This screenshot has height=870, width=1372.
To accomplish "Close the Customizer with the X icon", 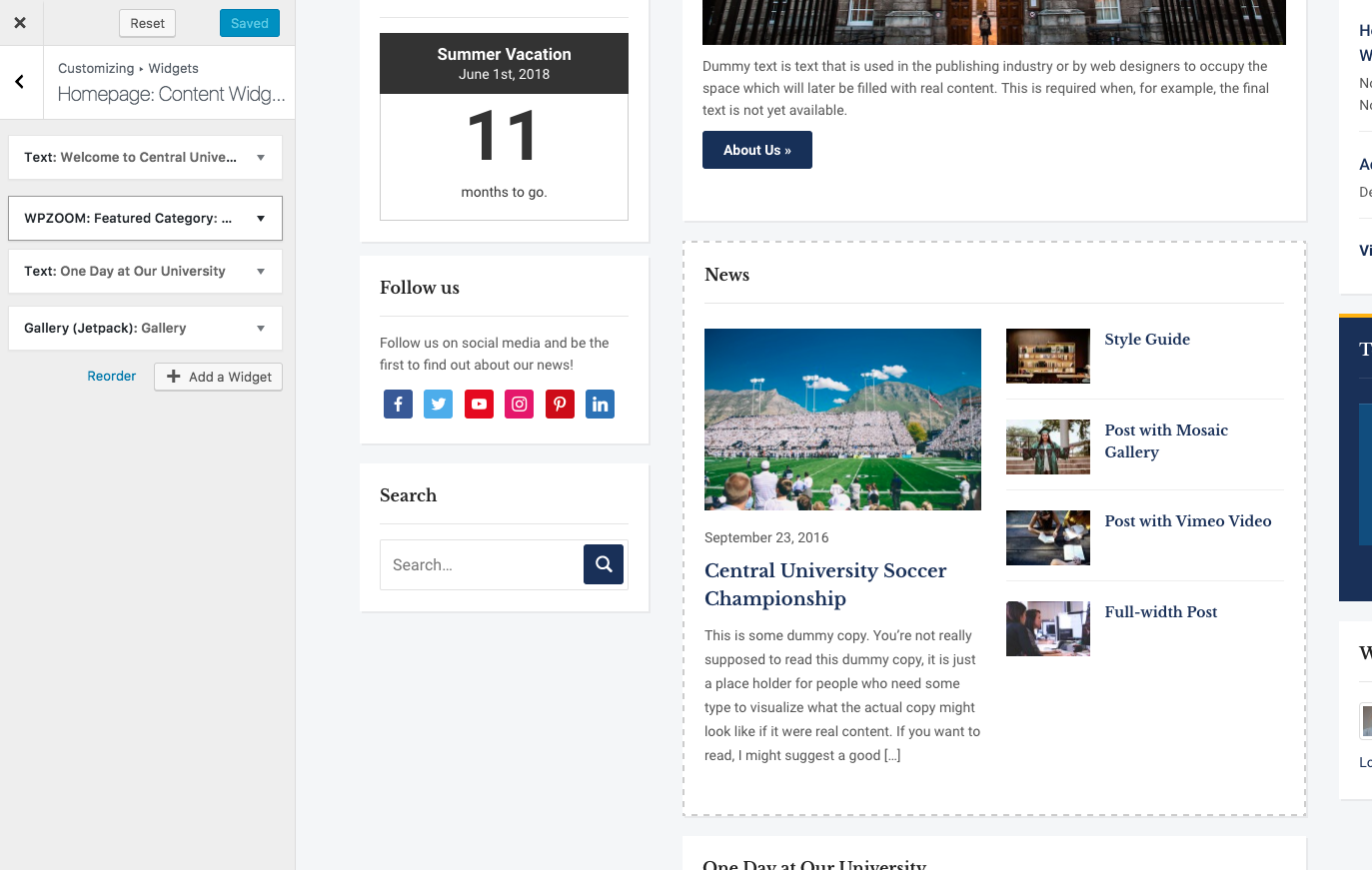I will tap(20, 23).
